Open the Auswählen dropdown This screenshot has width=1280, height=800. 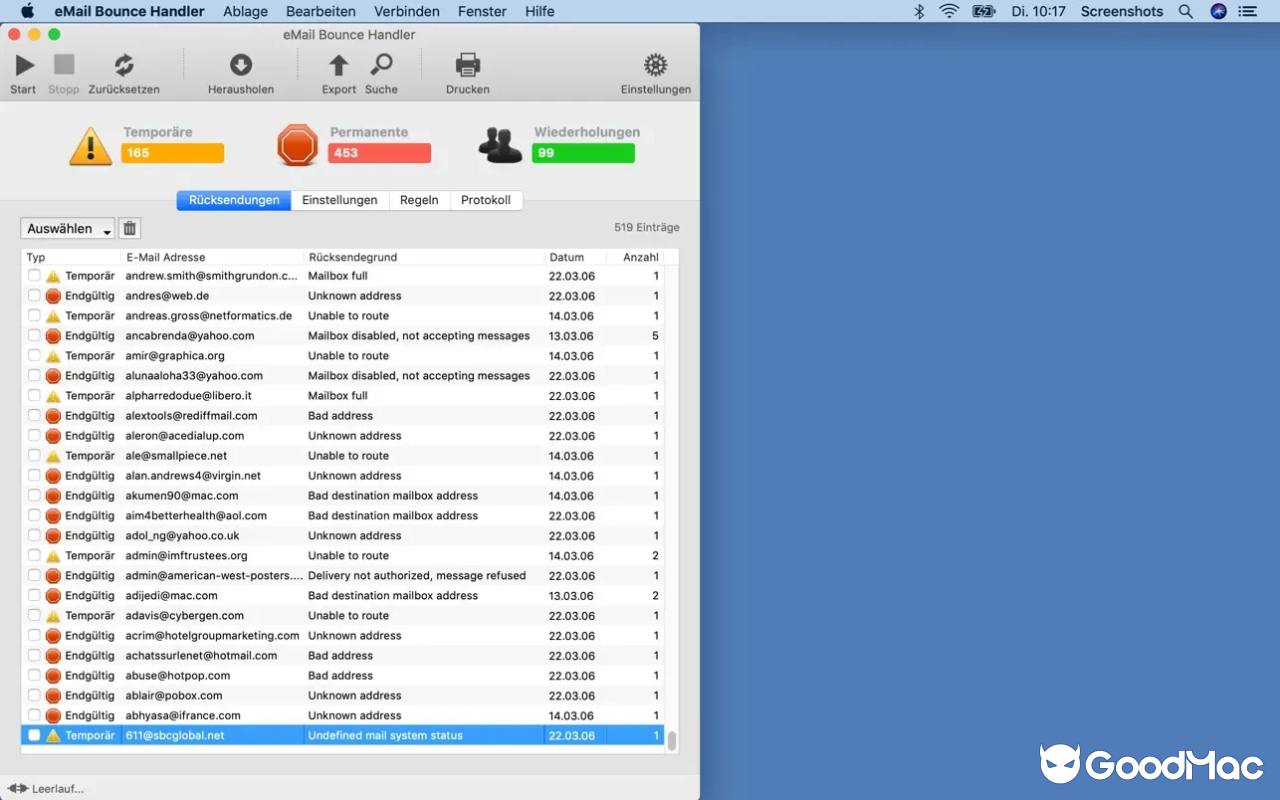tap(66, 228)
